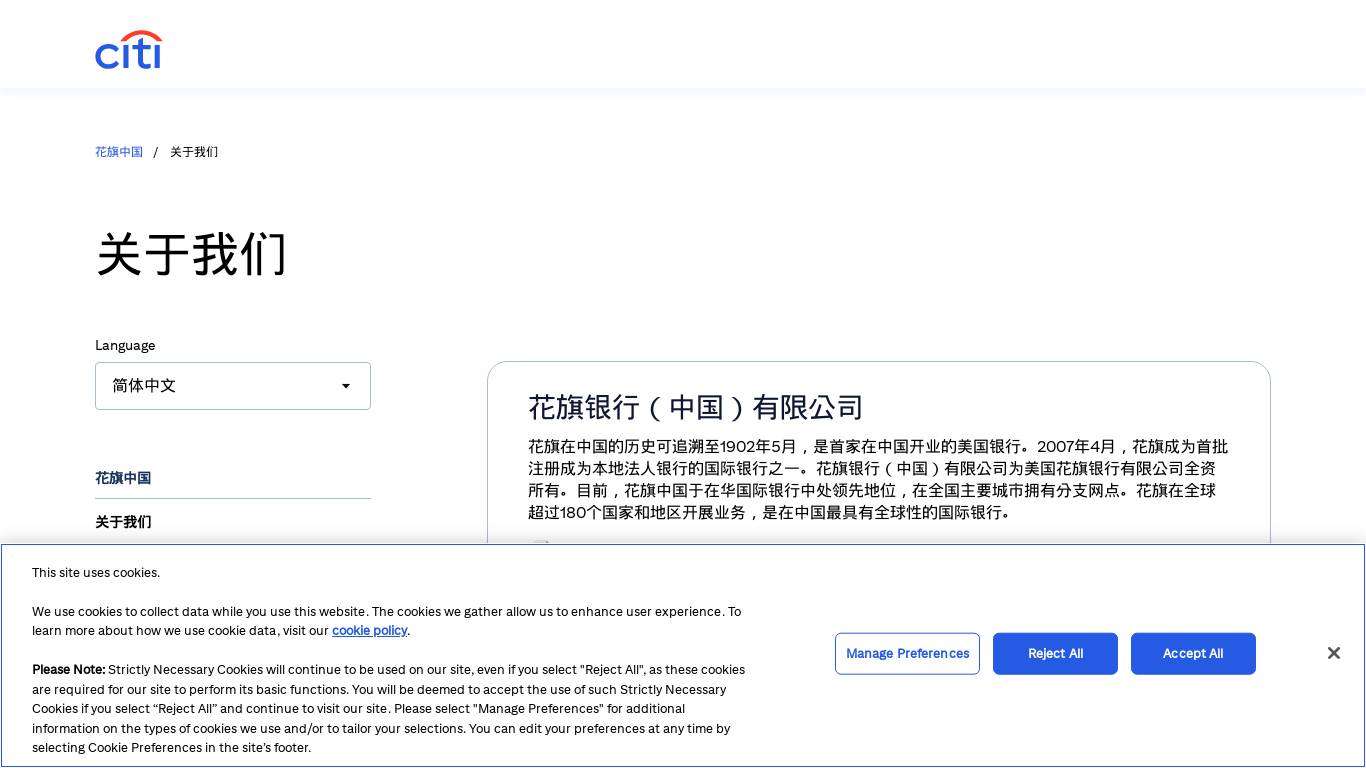This screenshot has height=768, width=1366.
Task: Select 花旗中国 in the left sidebar
Action: tap(123, 478)
